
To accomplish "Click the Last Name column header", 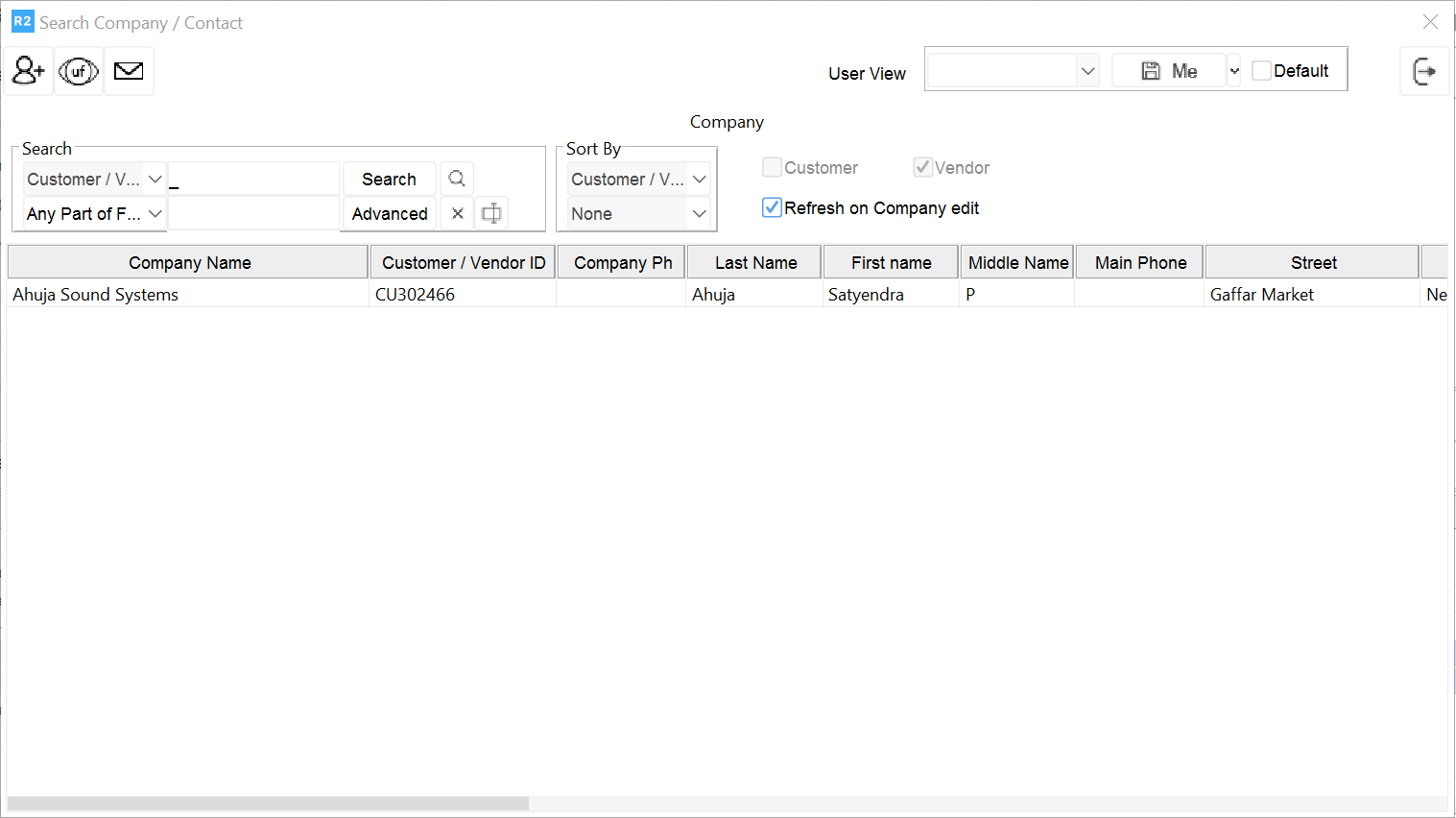I will 755,262.
